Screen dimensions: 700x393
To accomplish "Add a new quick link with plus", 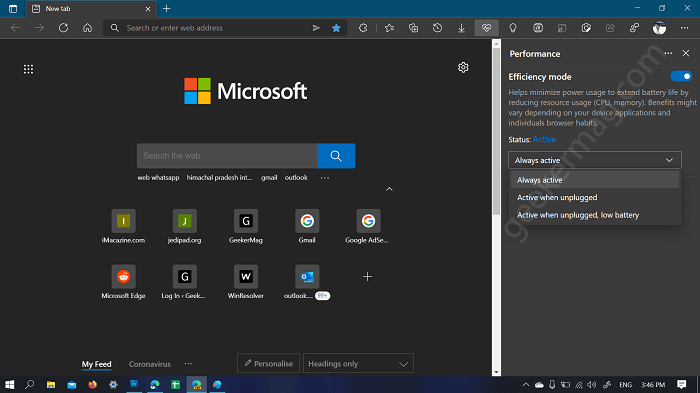I will pyautogui.click(x=367, y=276).
